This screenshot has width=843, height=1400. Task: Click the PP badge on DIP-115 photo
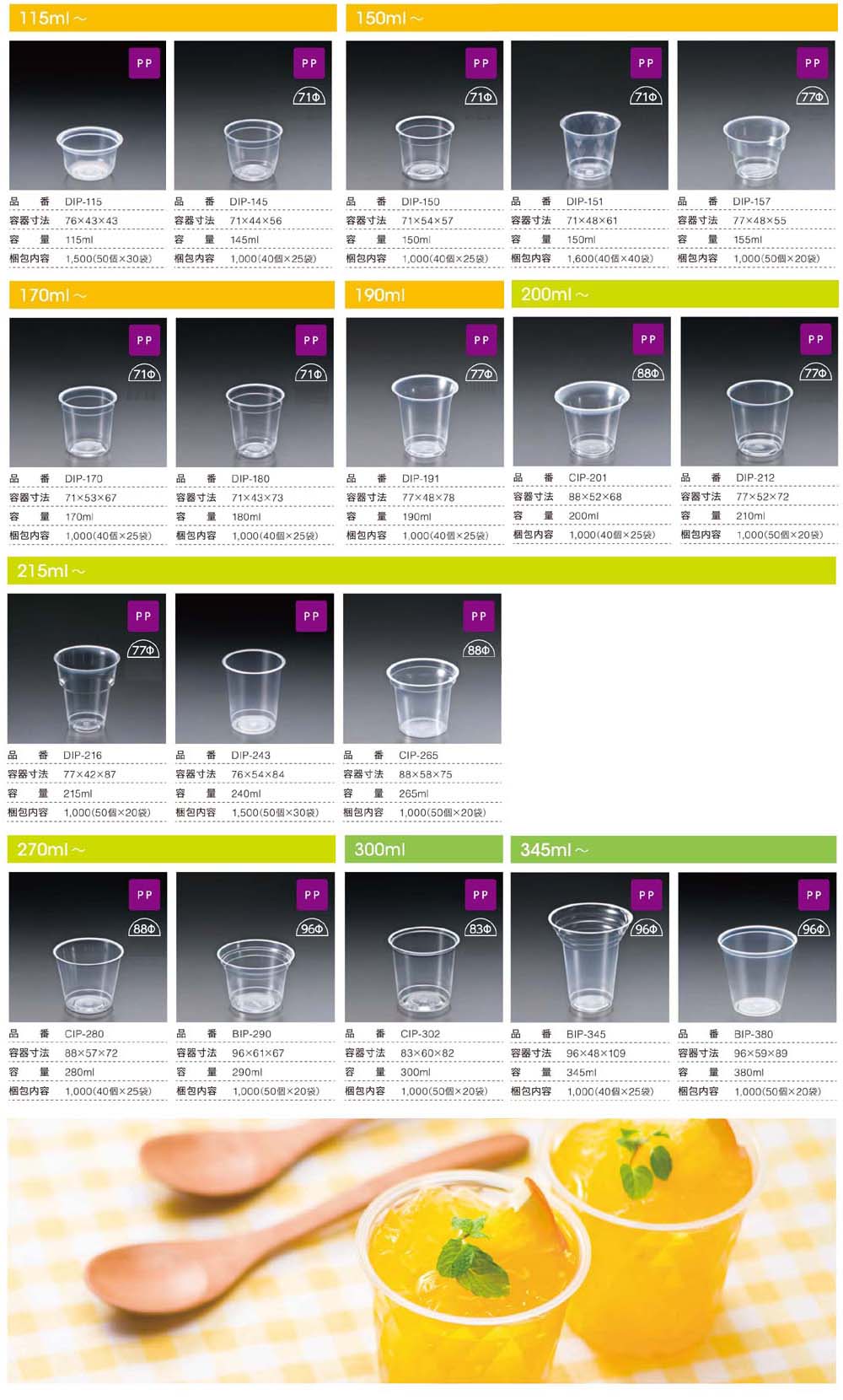tap(145, 63)
